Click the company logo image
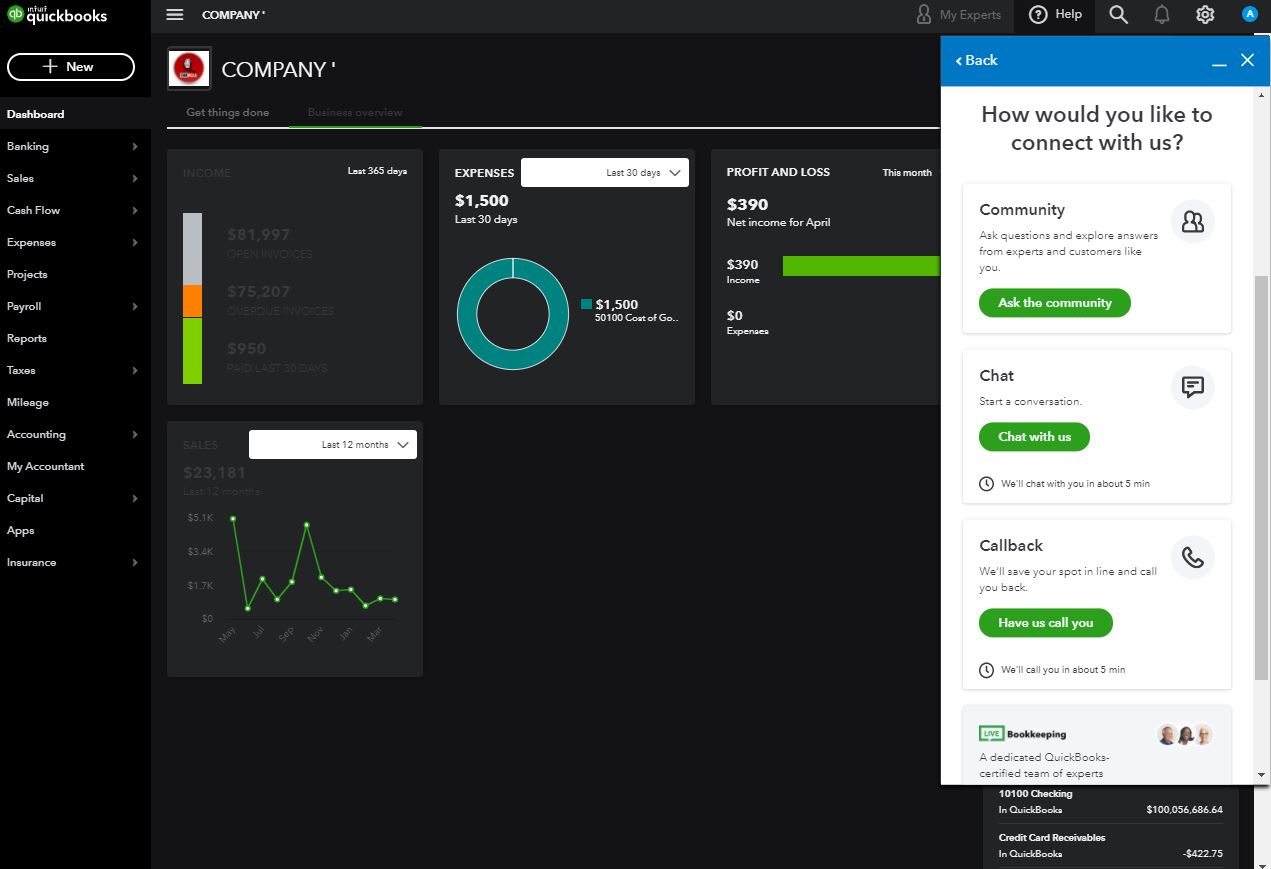The height and width of the screenshot is (869, 1271). tap(189, 68)
